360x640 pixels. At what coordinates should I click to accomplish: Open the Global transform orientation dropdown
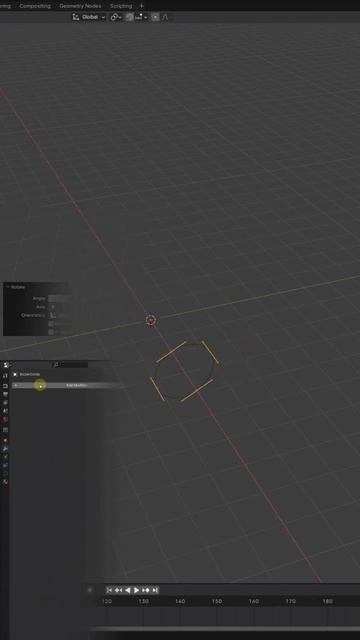click(x=89, y=17)
